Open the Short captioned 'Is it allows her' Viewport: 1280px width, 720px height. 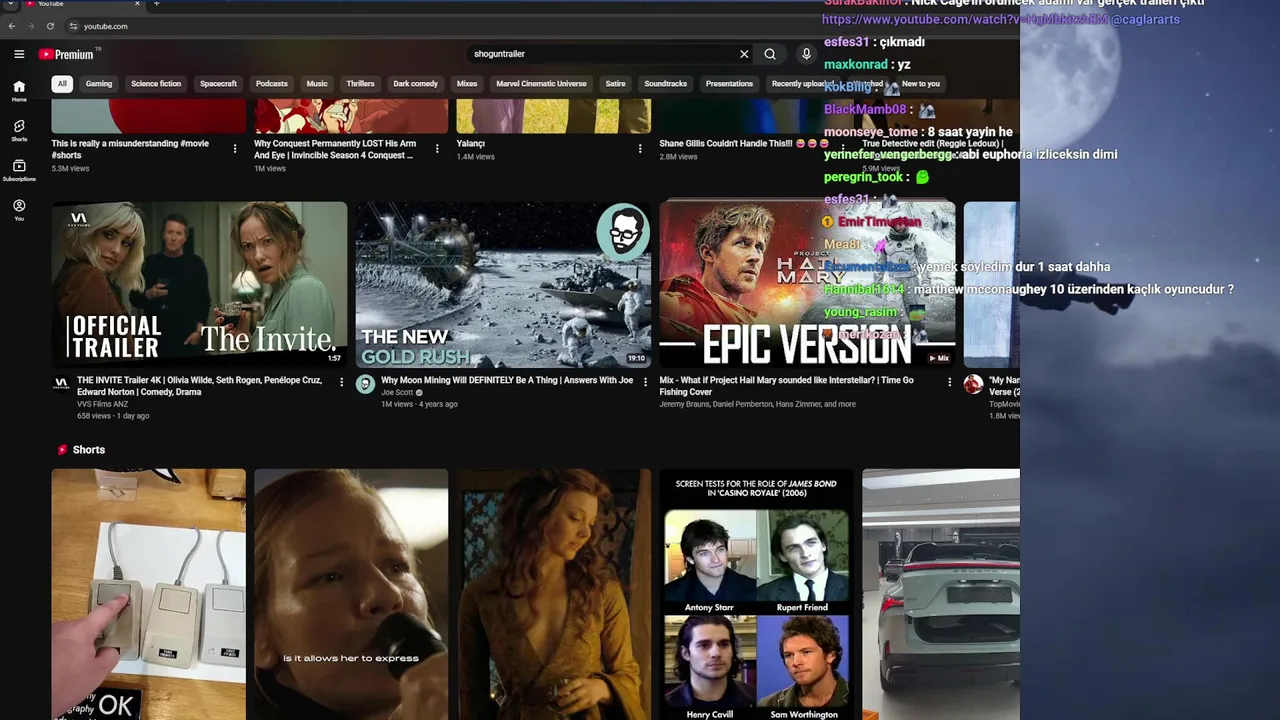351,594
